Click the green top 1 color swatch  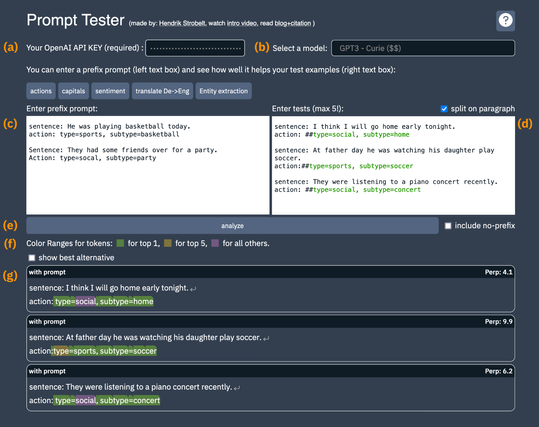[x=120, y=243]
